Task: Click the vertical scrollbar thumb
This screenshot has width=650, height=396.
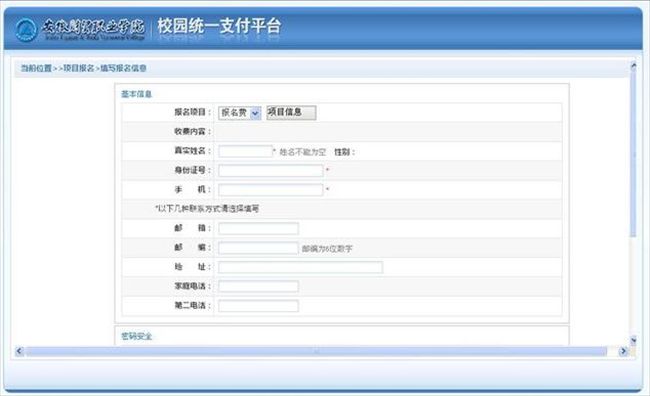Action: pos(633,153)
